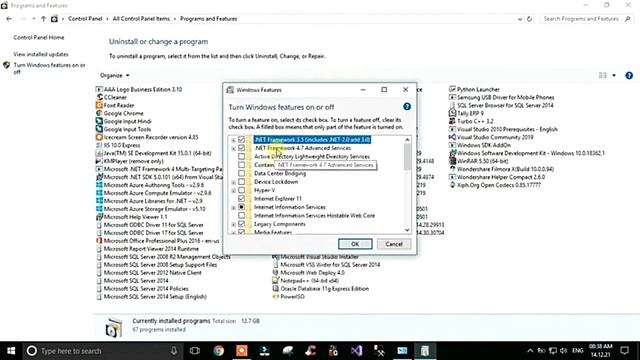
Task: Change view layout icon
Action: (x=602, y=76)
